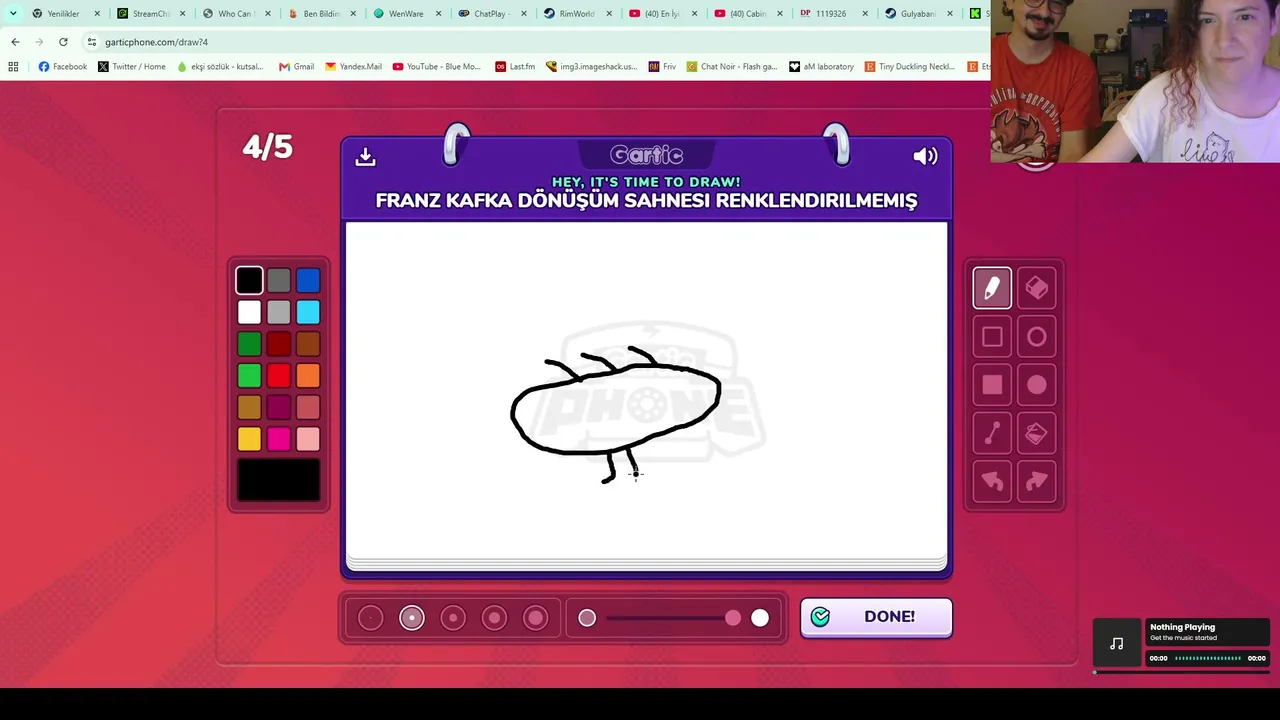Viewport: 1280px width, 720px height.
Task: Open the Last.fm bookmark
Action: (x=515, y=67)
